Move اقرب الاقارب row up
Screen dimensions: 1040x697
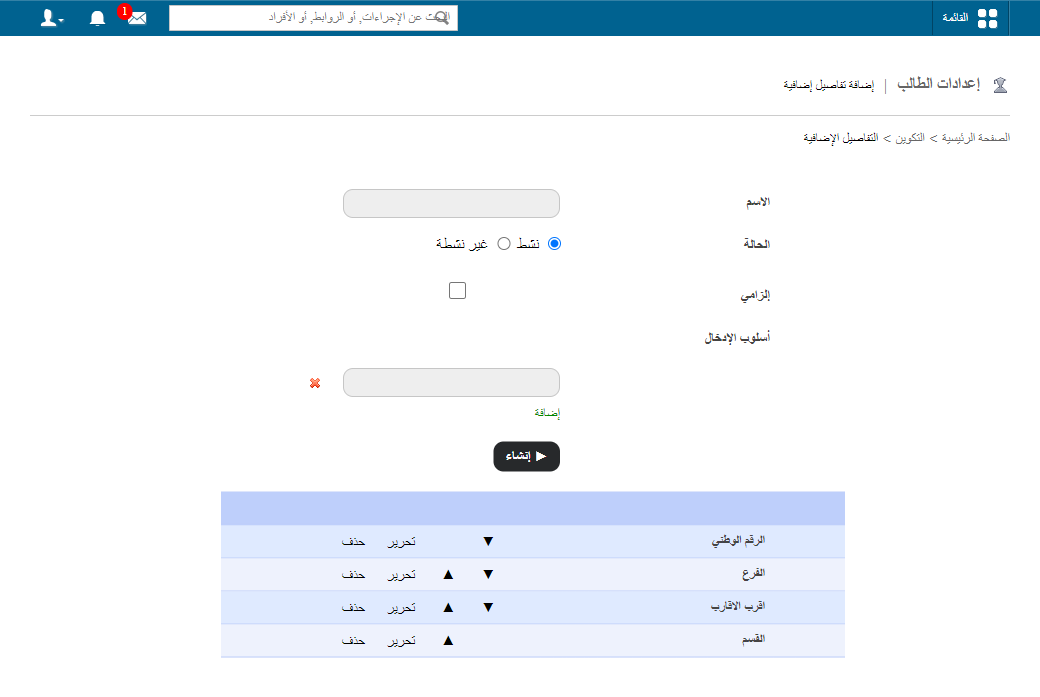pos(448,607)
